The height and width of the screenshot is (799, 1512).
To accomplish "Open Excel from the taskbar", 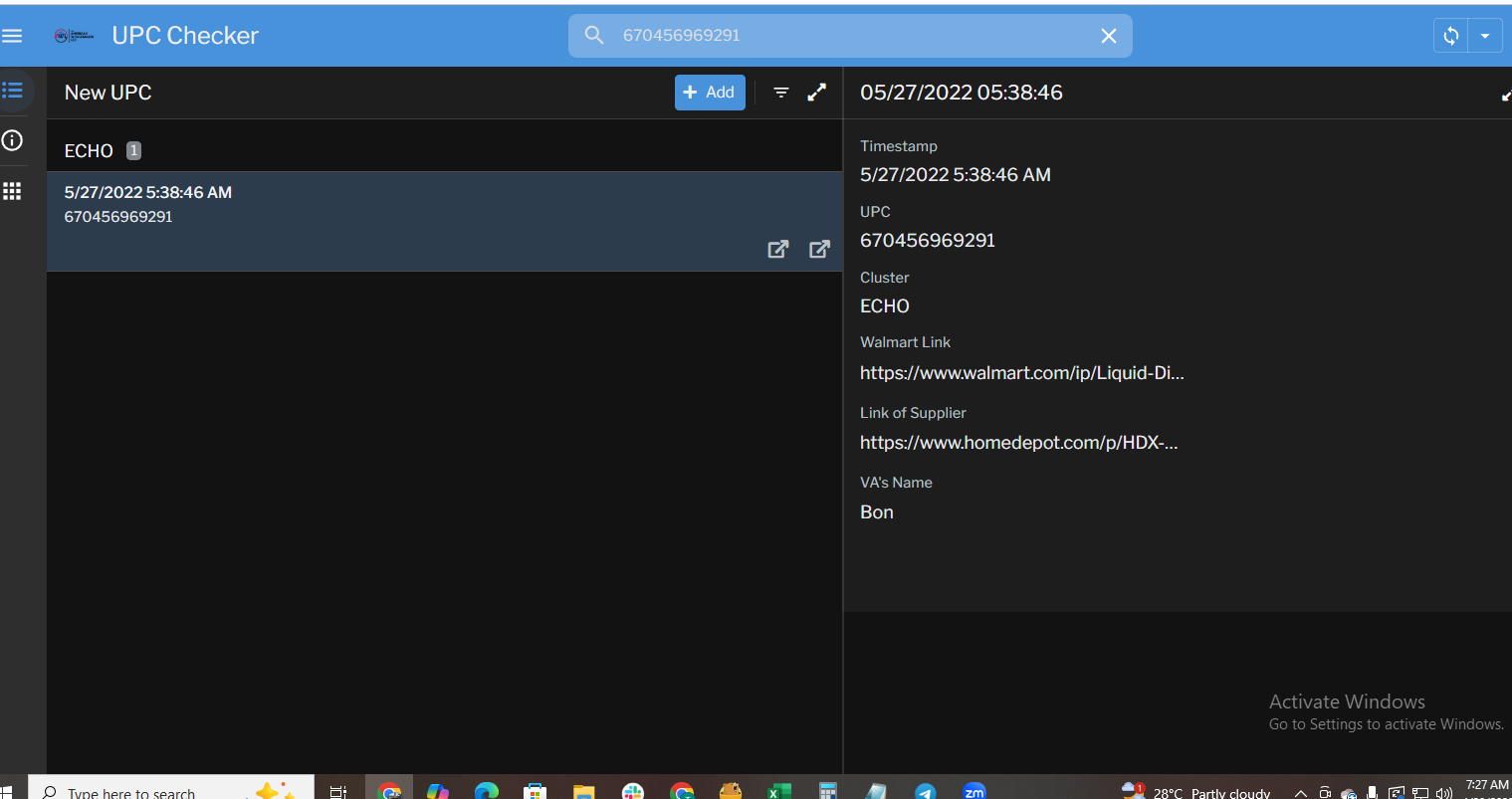I will tap(779, 791).
